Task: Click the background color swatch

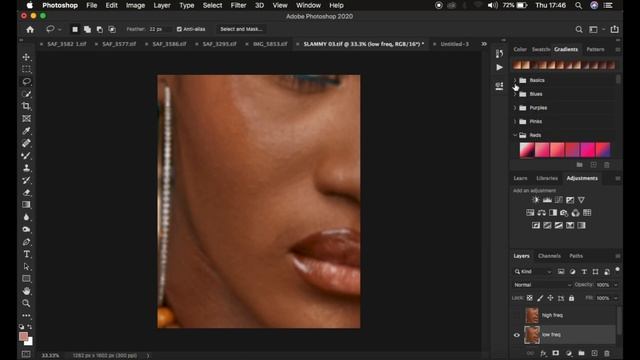Action: (29, 341)
